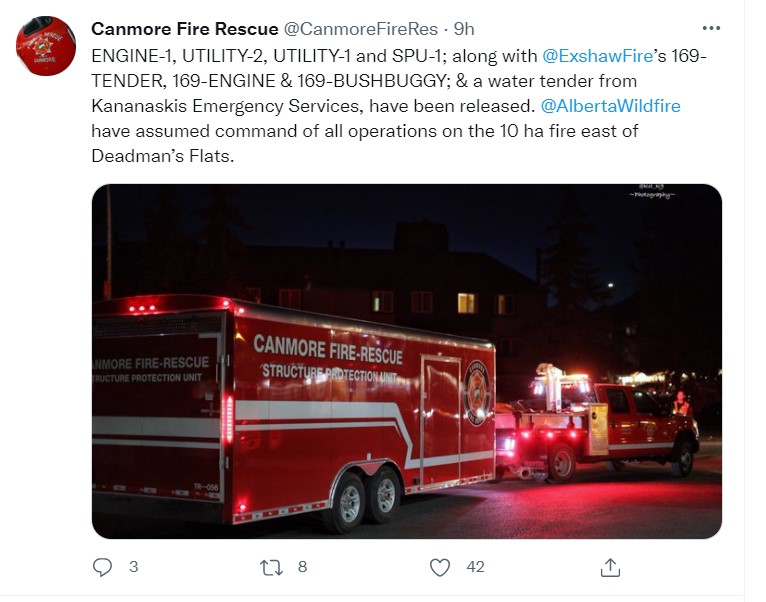Like the tweet with heart icon

click(x=440, y=567)
